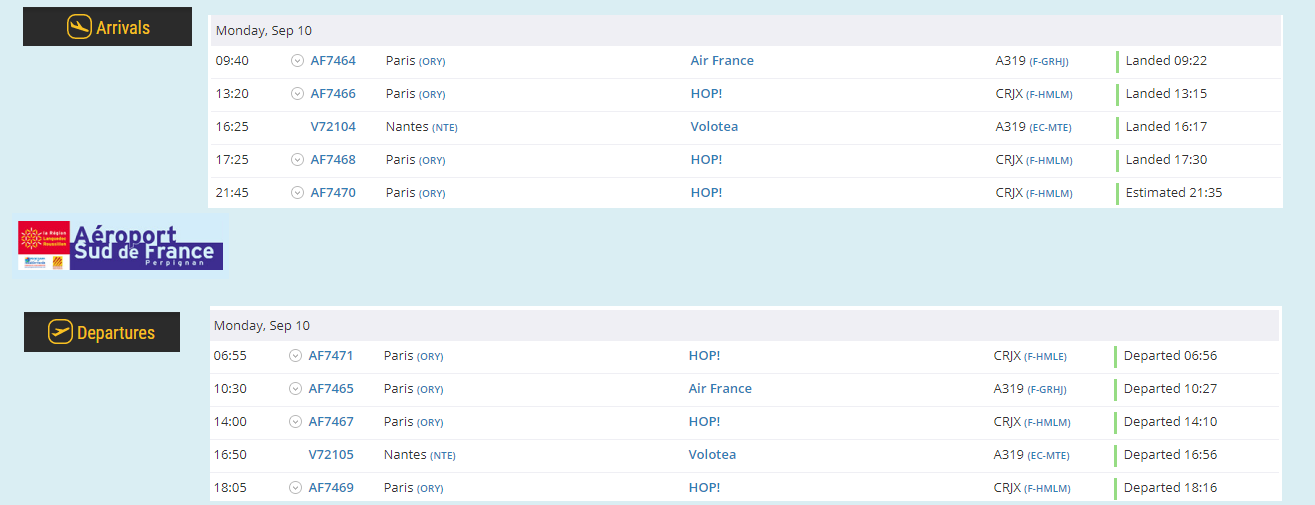Click the Arrivals plane icon
Viewport: 1315px width, 505px height.
[79, 27]
